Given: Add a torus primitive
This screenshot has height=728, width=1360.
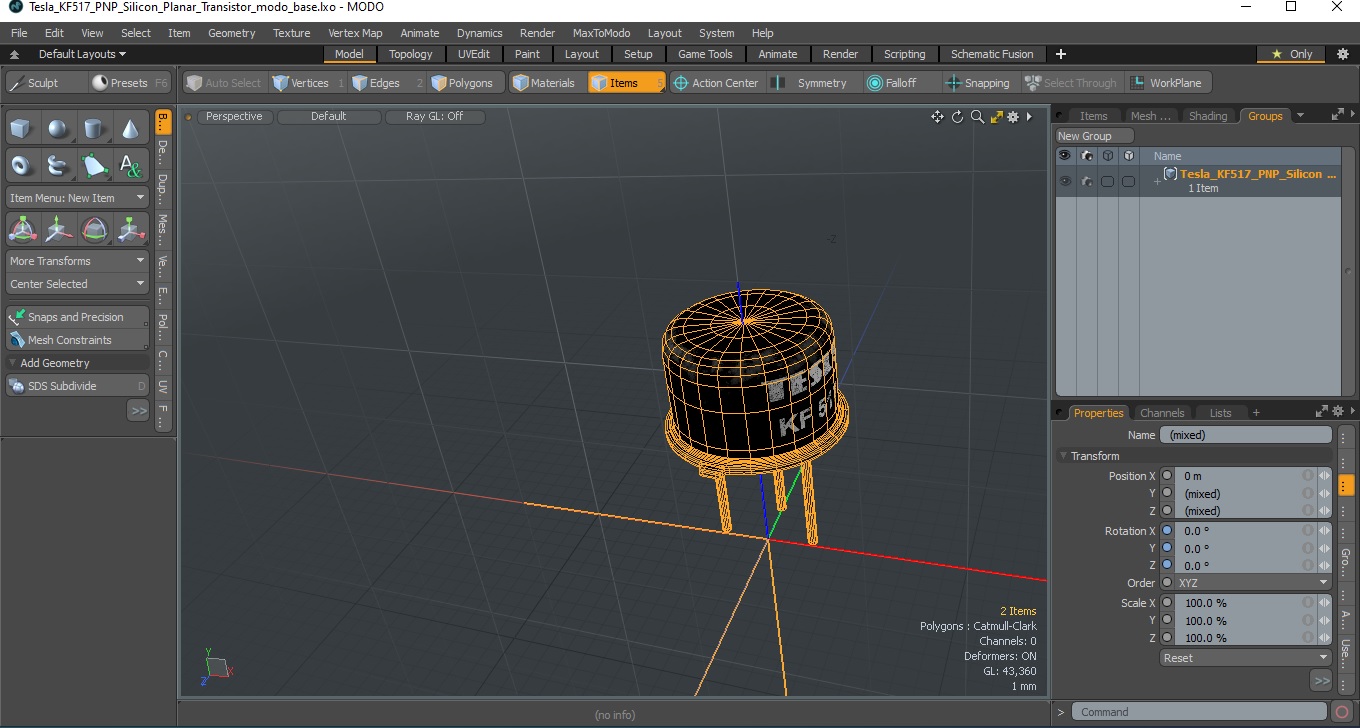Looking at the screenshot, I should [22, 165].
